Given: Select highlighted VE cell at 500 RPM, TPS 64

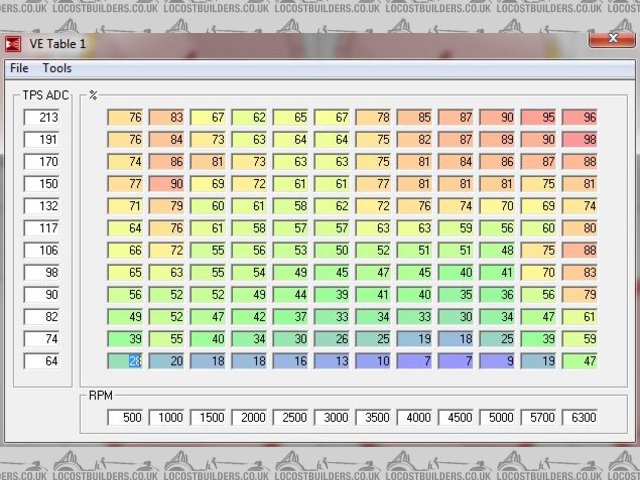Looking at the screenshot, I should coord(126,361).
